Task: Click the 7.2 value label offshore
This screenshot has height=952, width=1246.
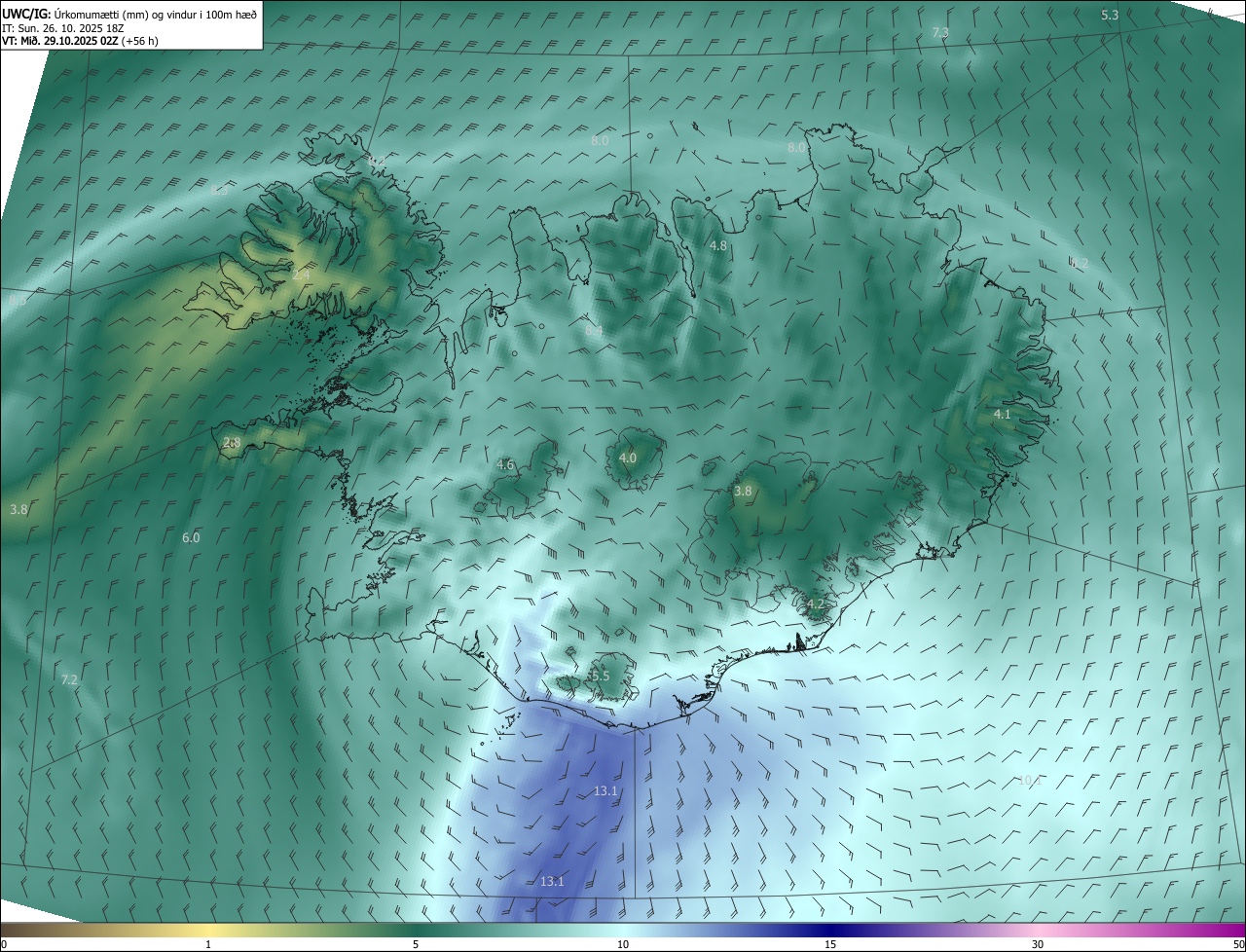Action: pos(69,679)
